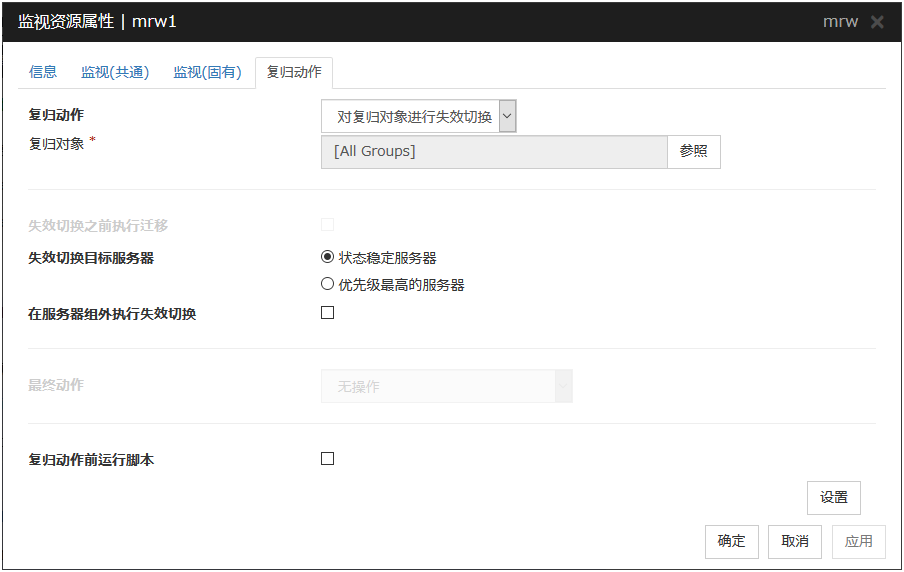This screenshot has height=572, width=904.
Task: Expand the 复归动作 dropdown arrow
Action: point(507,116)
